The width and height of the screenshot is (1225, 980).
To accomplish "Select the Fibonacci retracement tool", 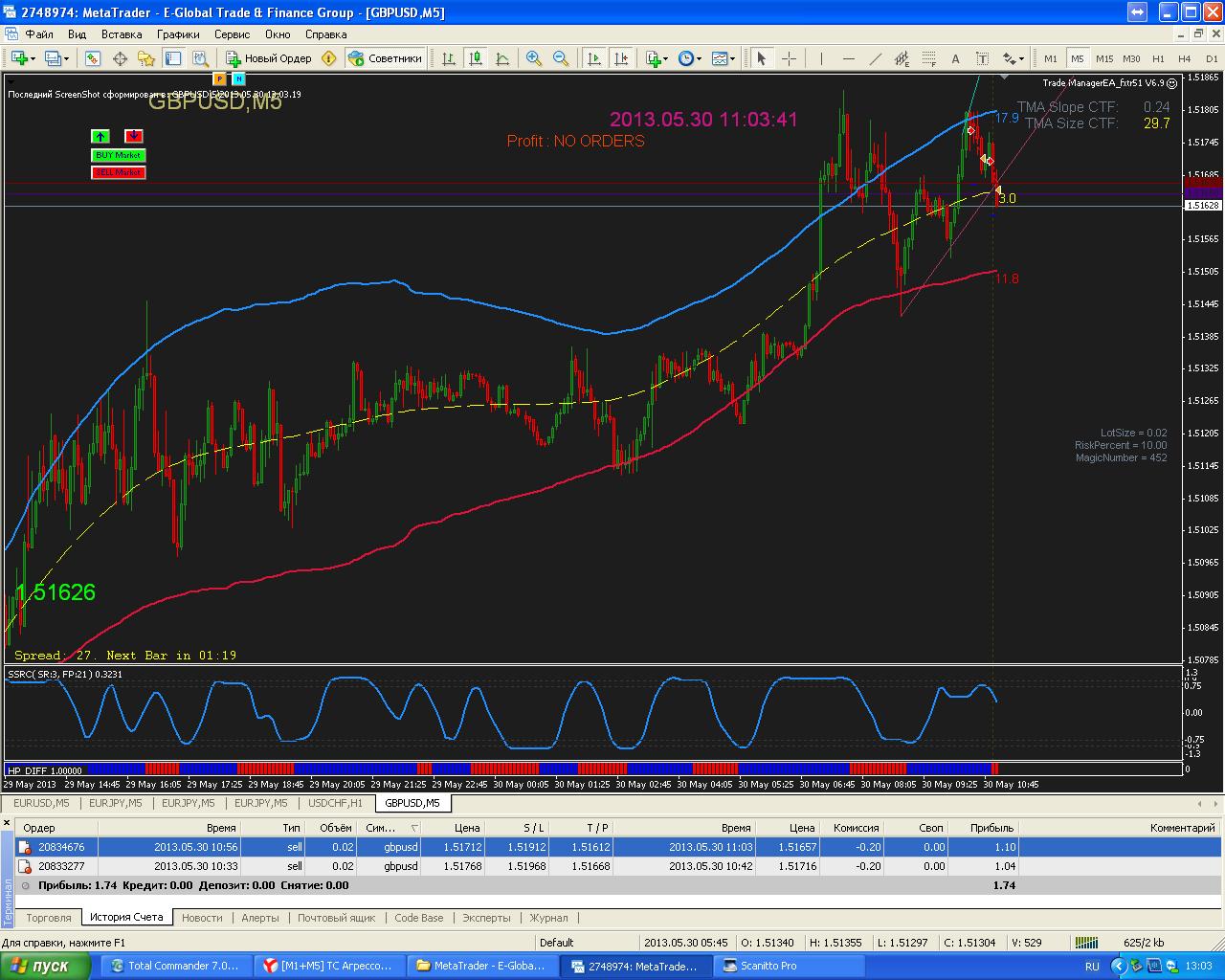I will tap(928, 58).
